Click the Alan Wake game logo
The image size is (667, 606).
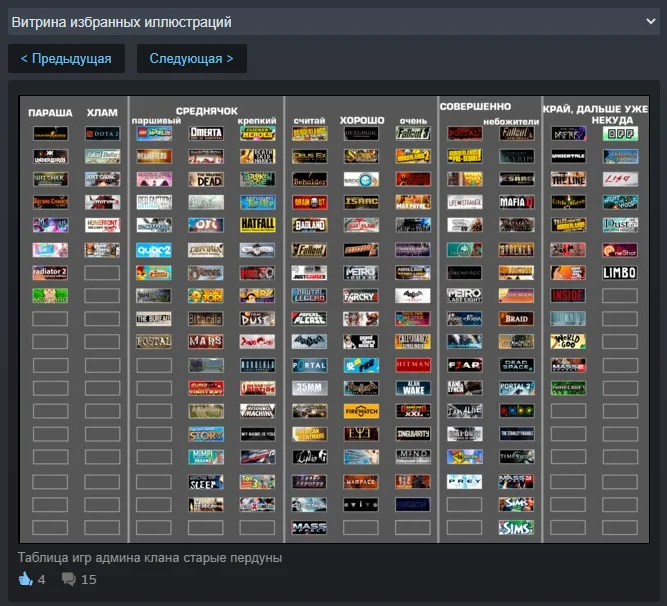pyautogui.click(x=413, y=388)
